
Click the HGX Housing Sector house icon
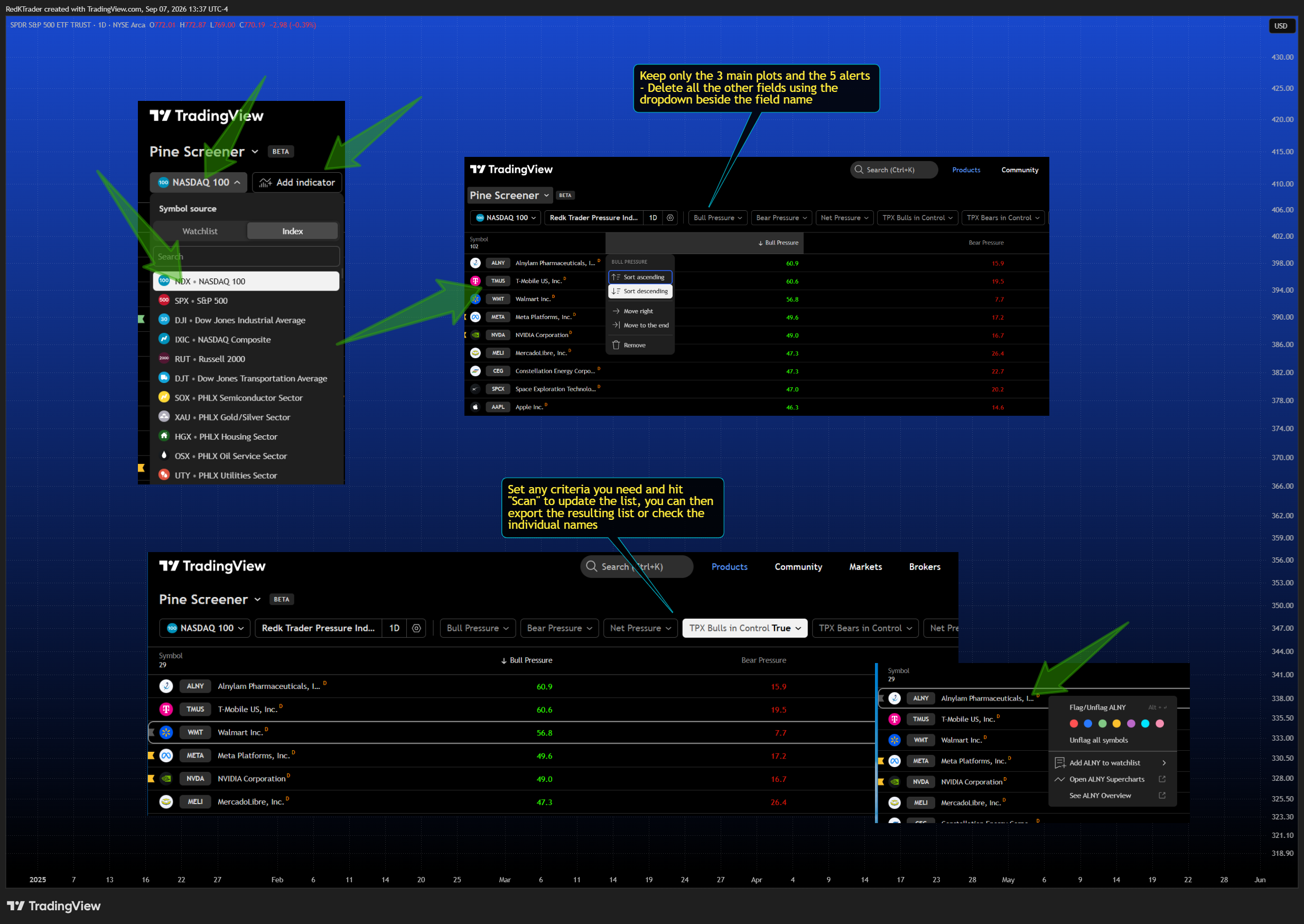(164, 436)
